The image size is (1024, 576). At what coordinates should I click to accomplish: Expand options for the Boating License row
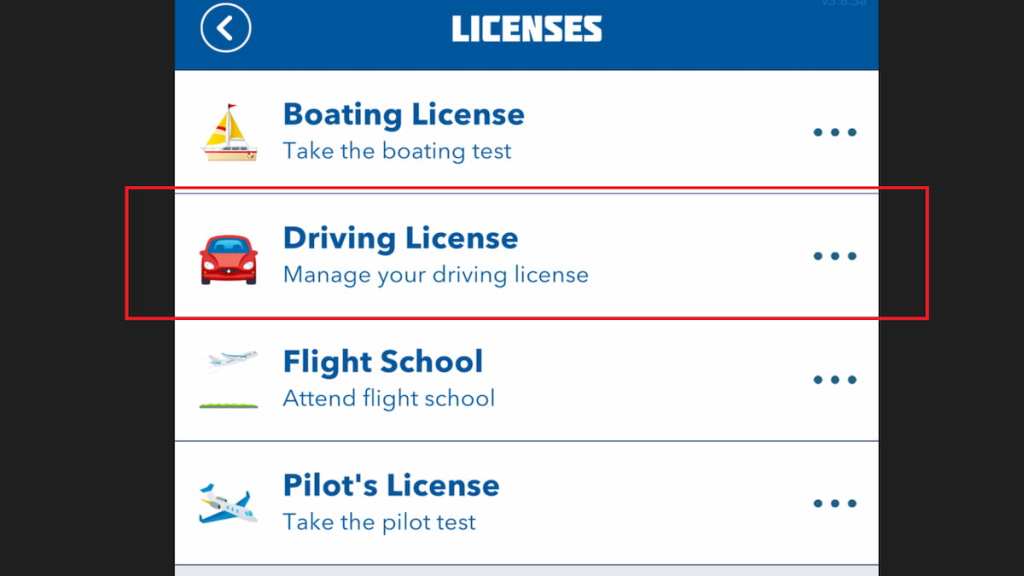835,131
